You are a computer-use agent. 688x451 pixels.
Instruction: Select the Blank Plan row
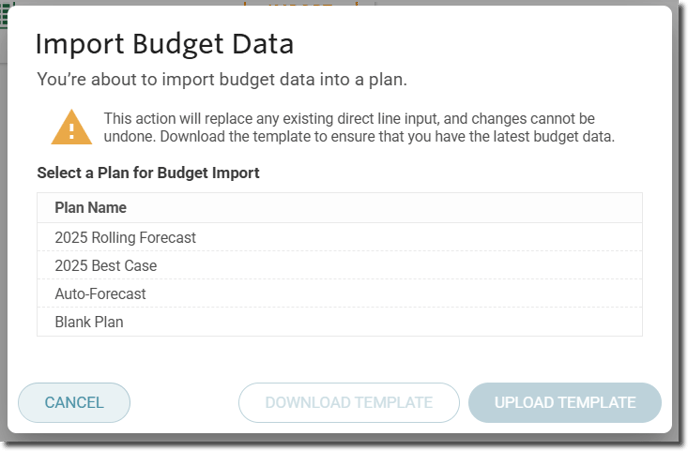pos(340,322)
